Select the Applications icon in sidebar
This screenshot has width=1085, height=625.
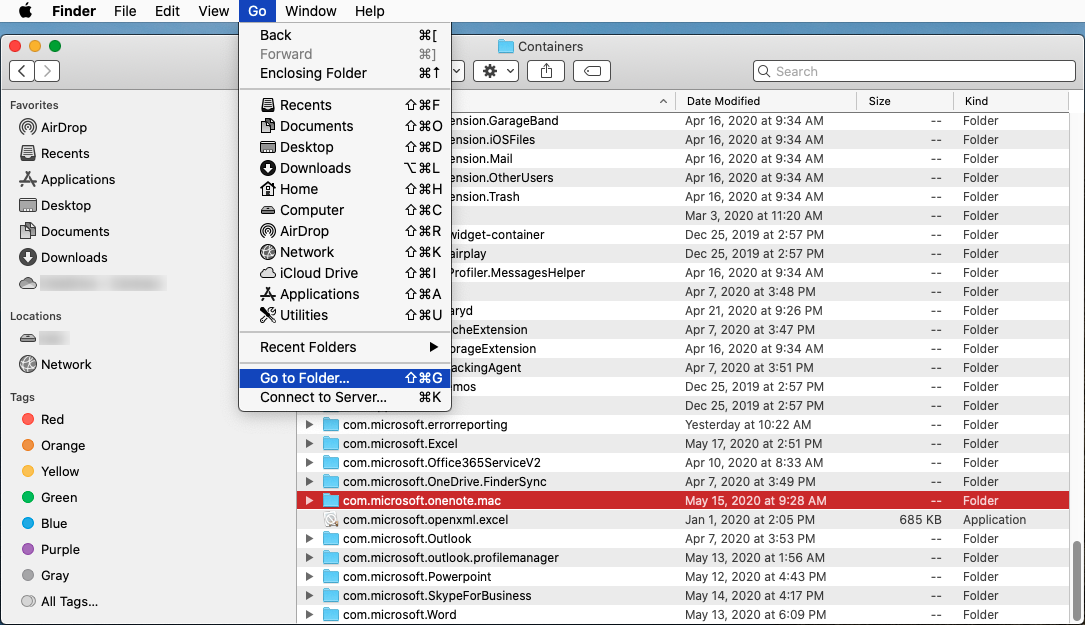(28, 179)
